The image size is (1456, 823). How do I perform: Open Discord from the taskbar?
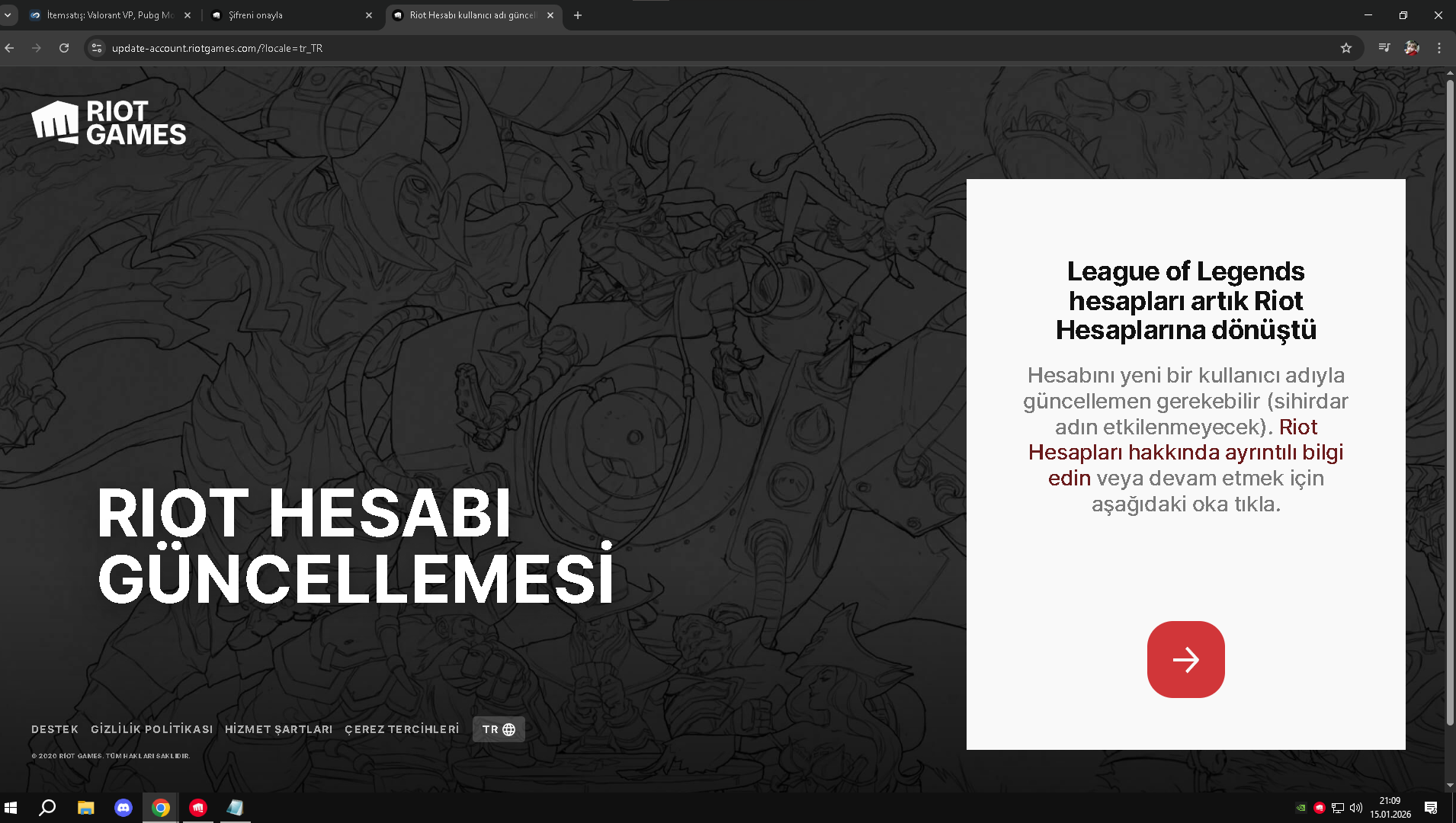[x=123, y=808]
